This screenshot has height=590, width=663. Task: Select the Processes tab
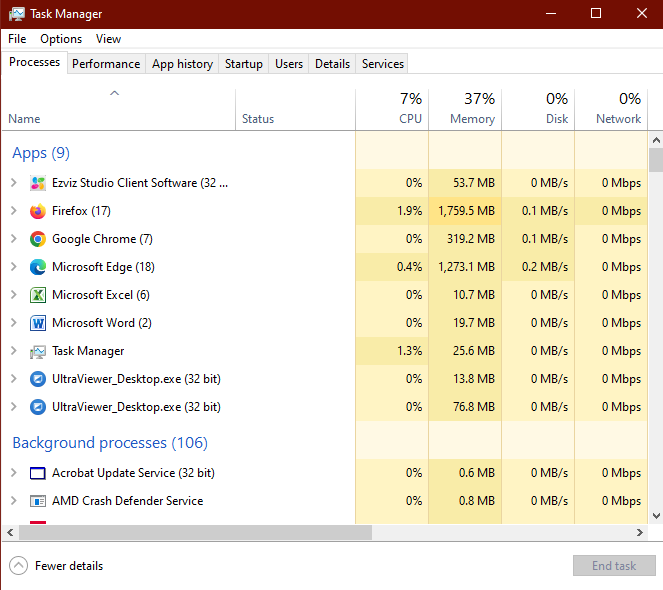pyautogui.click(x=35, y=62)
